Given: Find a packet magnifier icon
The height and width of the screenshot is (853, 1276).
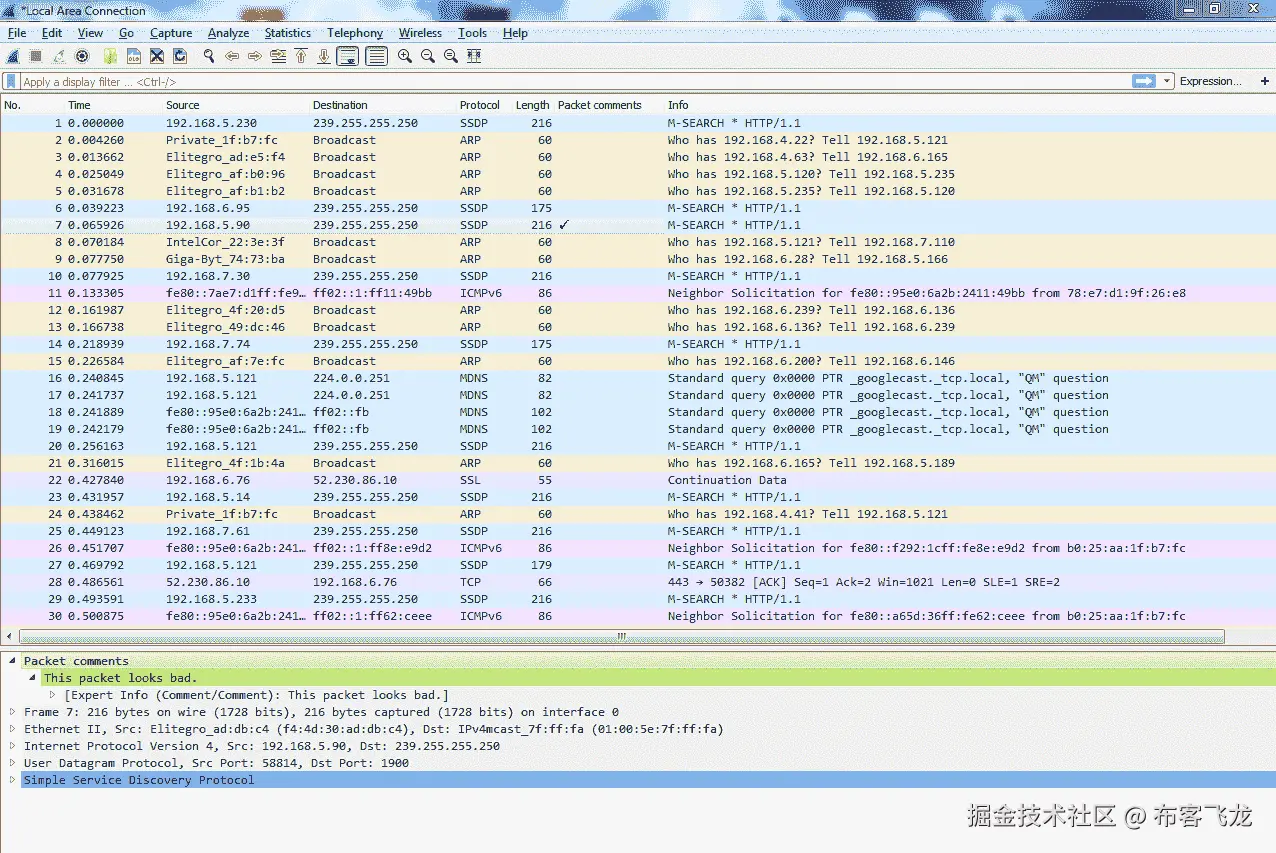Looking at the screenshot, I should tap(209, 57).
